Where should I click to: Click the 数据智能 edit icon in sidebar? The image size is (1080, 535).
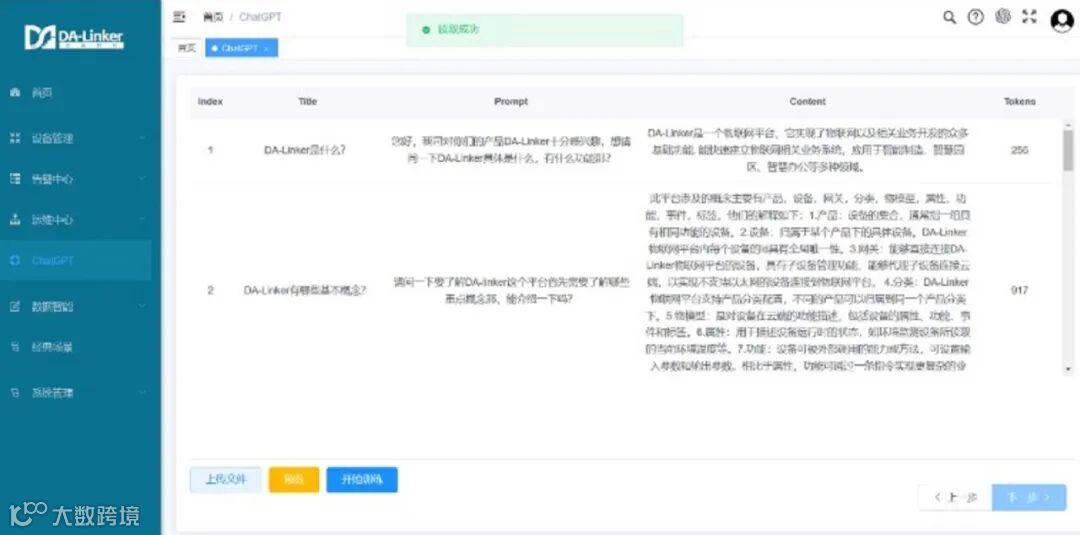point(15,306)
